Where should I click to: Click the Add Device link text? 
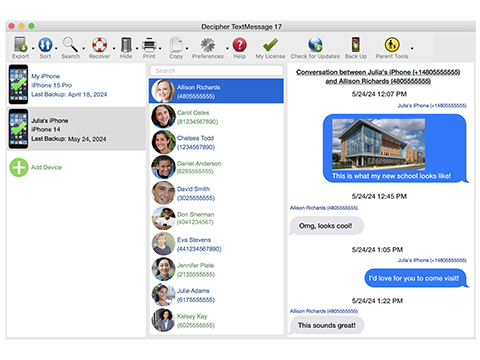46,167
